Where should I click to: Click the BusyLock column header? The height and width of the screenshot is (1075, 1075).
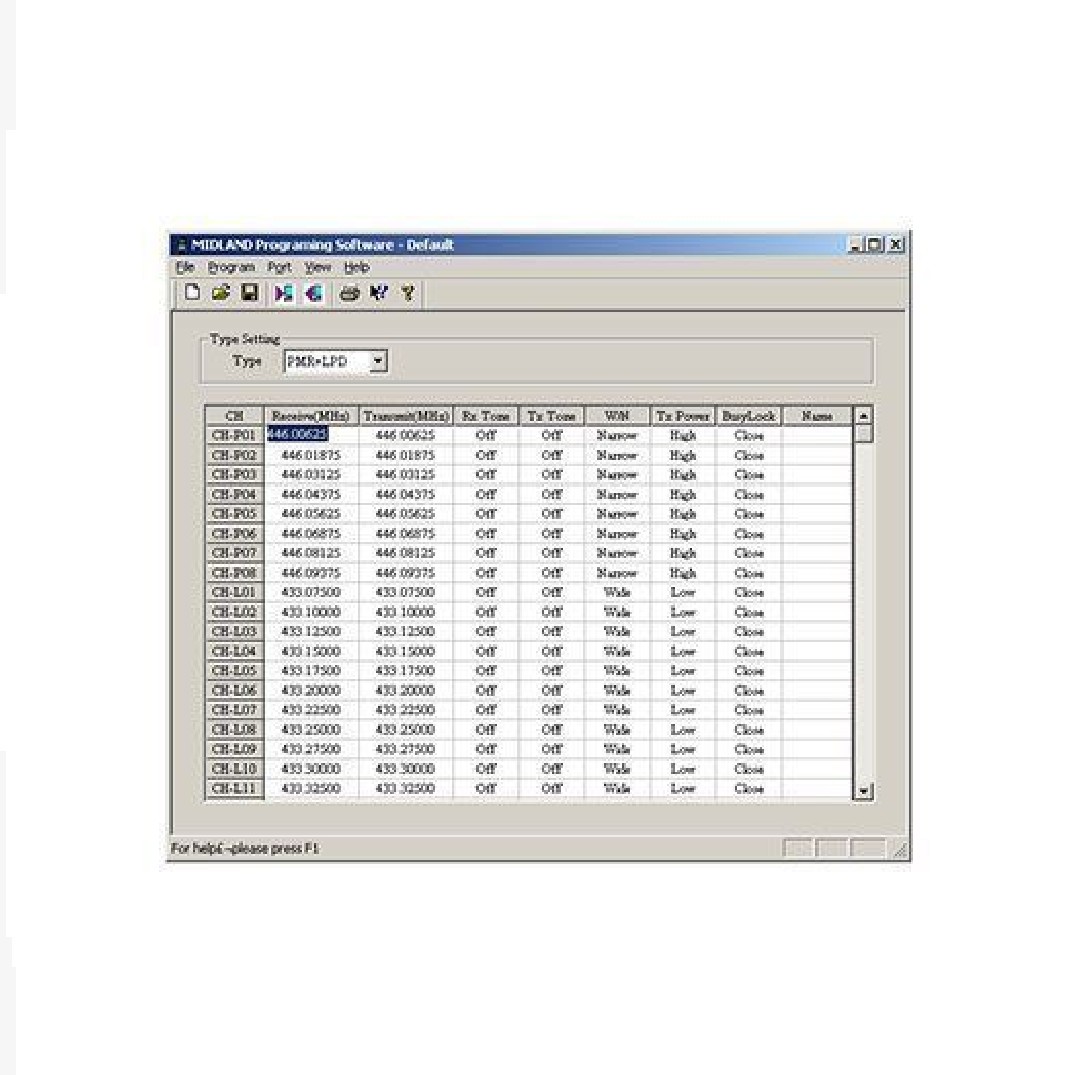[748, 415]
